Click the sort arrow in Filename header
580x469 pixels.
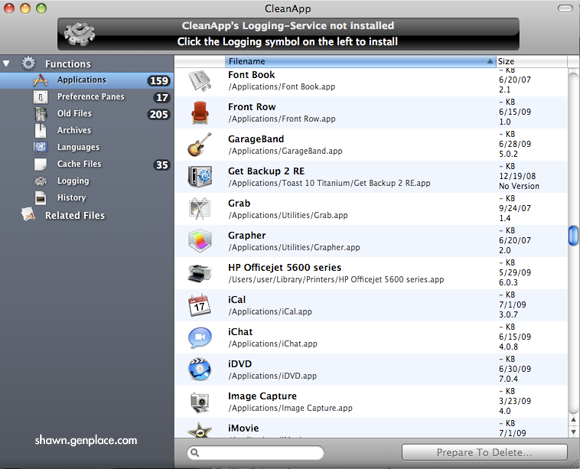490,61
